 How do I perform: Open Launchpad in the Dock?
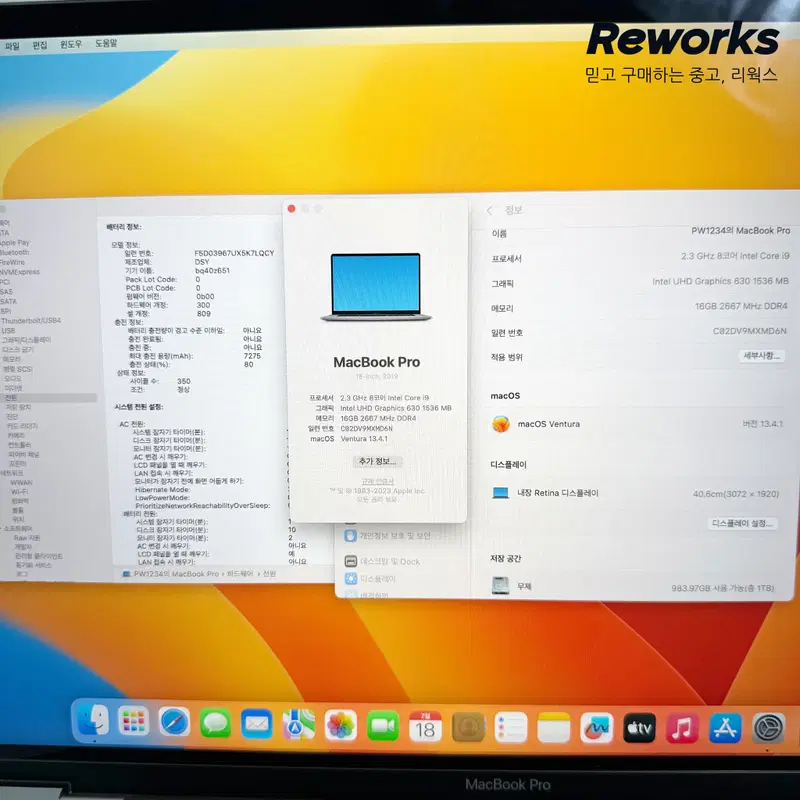pos(134,721)
